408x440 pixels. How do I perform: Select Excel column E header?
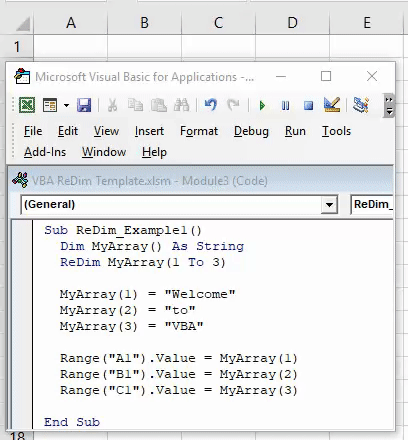click(367, 23)
